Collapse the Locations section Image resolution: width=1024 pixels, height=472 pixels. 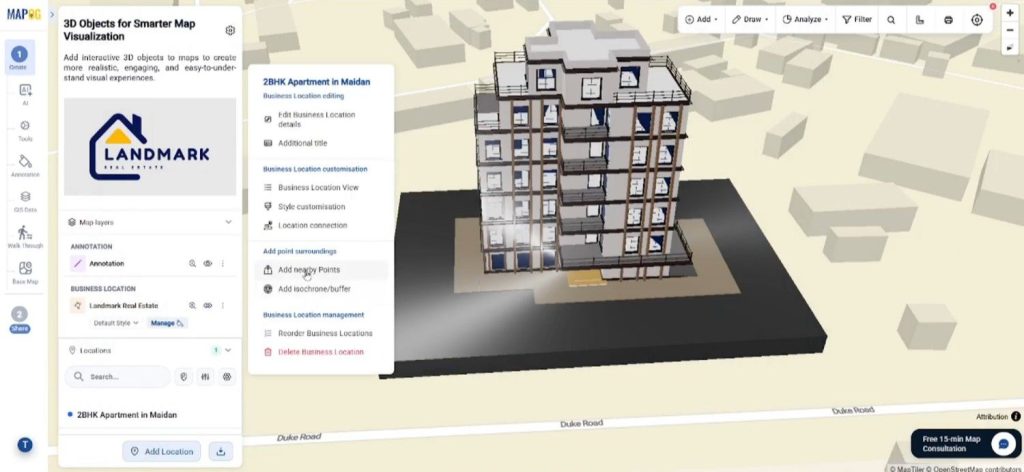[x=228, y=351]
